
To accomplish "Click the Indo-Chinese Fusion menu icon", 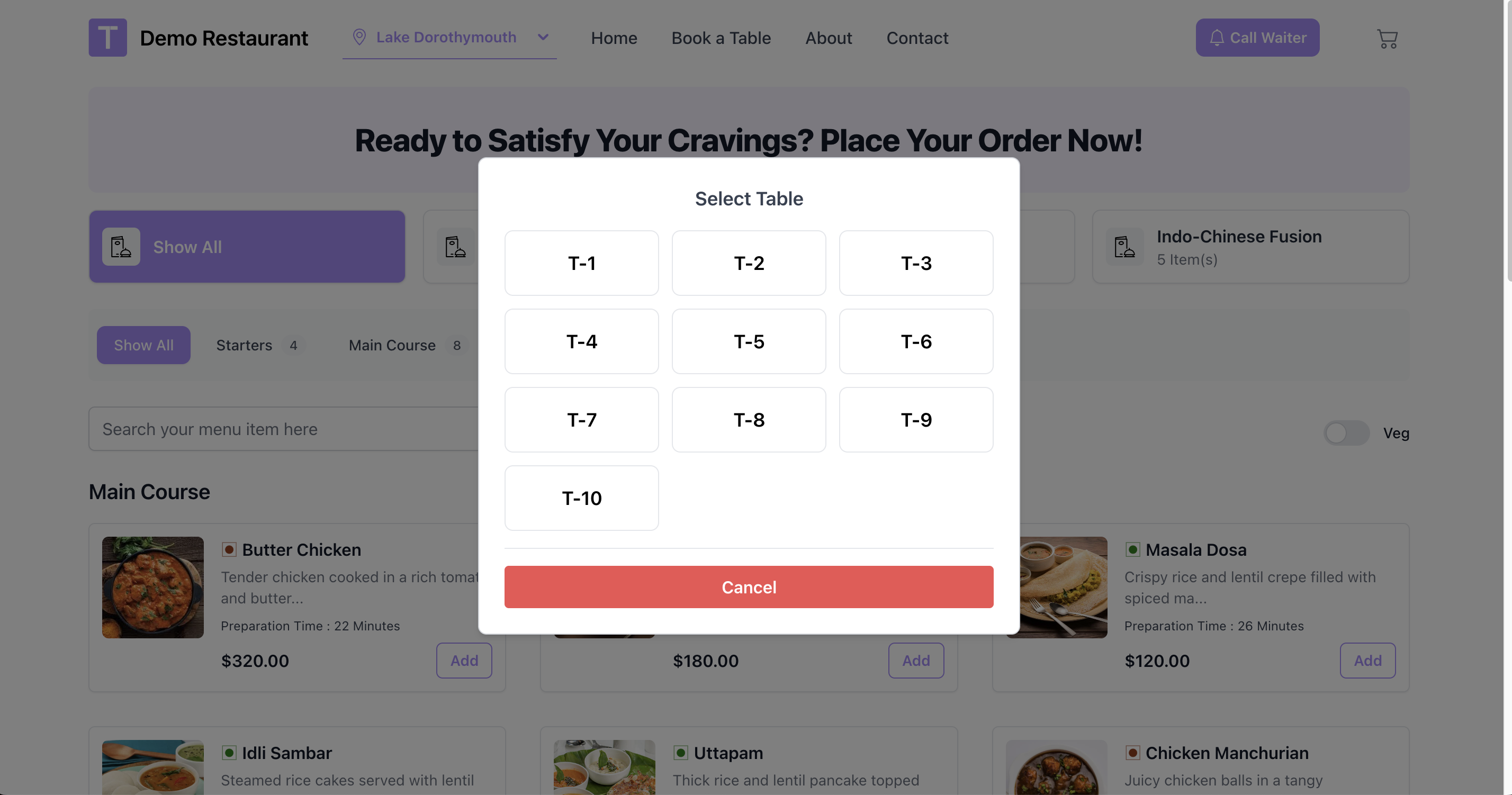I will 1124,247.
